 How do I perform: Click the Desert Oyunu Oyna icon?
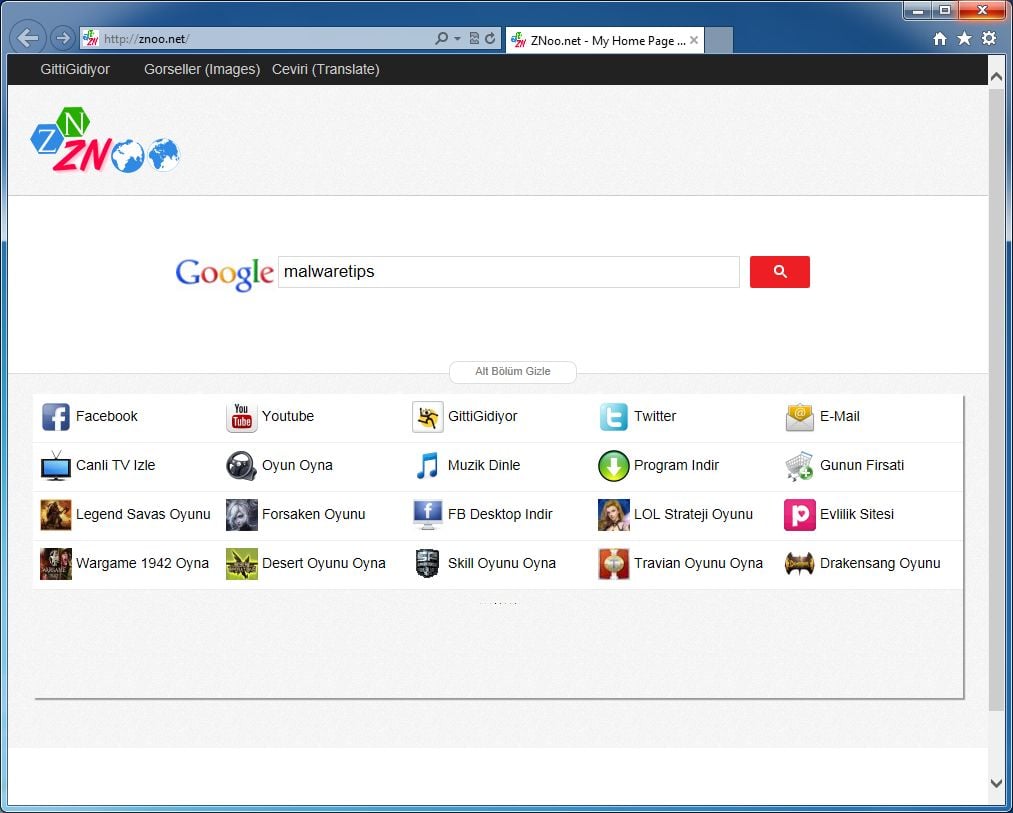[x=242, y=564]
